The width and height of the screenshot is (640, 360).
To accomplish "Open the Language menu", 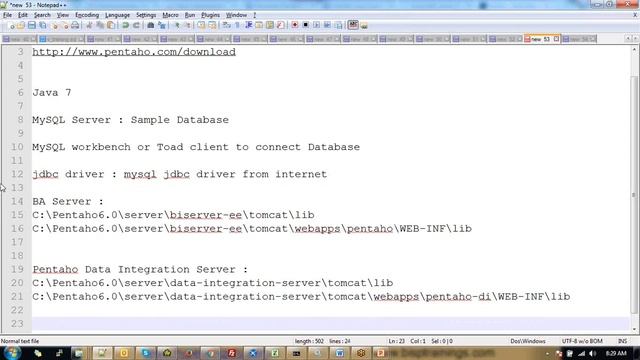I will 117,15.
